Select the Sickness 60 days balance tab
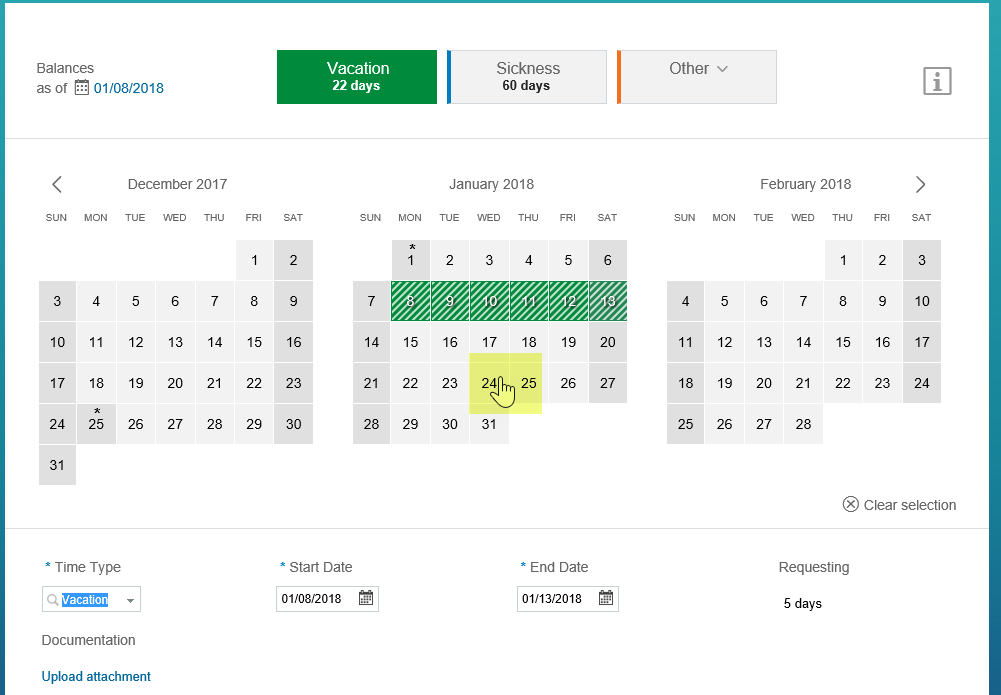 click(x=527, y=77)
